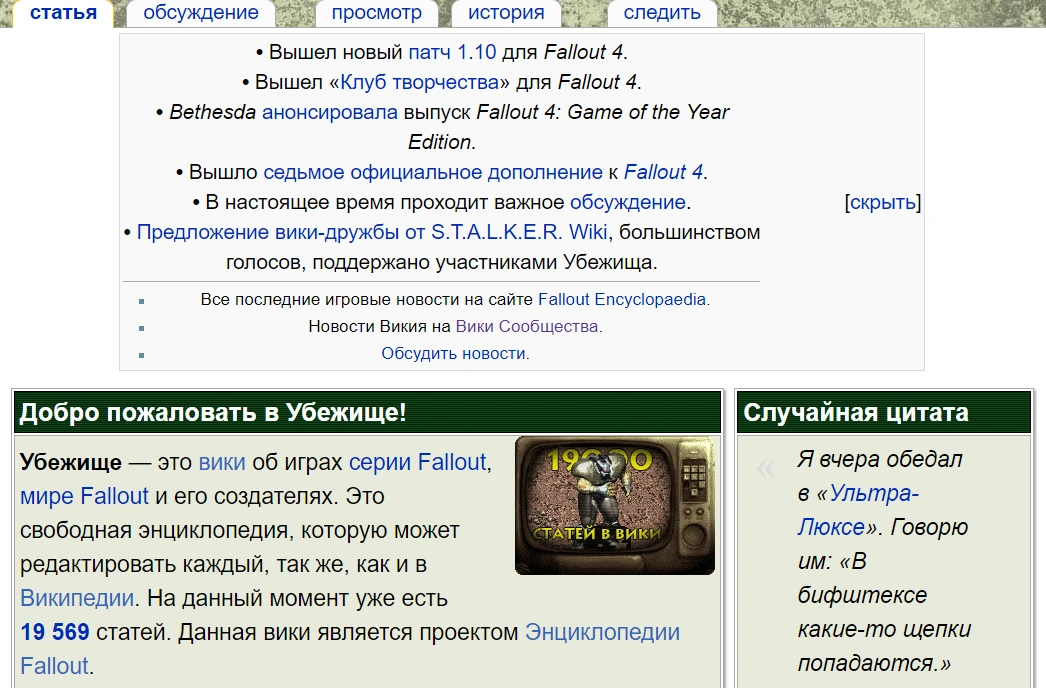Viewport: 1046px width, 688px height.
Task: Open «Предложение вики-дружбы от S.T.A.L.K.E.R. Wiki»
Action: [372, 232]
